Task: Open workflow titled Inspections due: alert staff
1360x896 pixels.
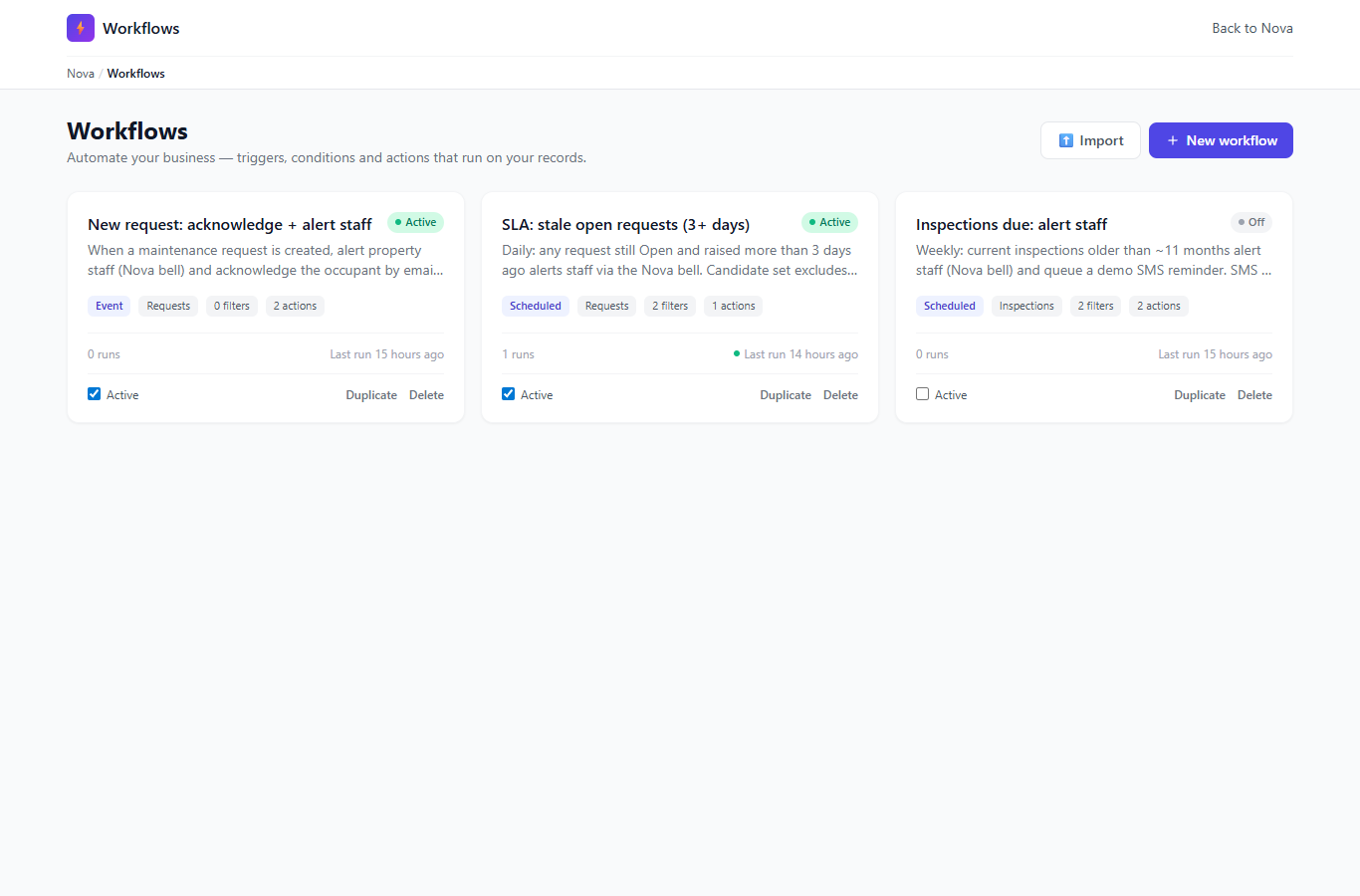Action: [1012, 225]
